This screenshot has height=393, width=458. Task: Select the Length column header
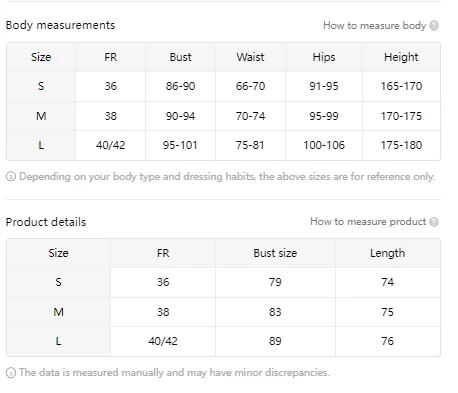tap(388, 253)
